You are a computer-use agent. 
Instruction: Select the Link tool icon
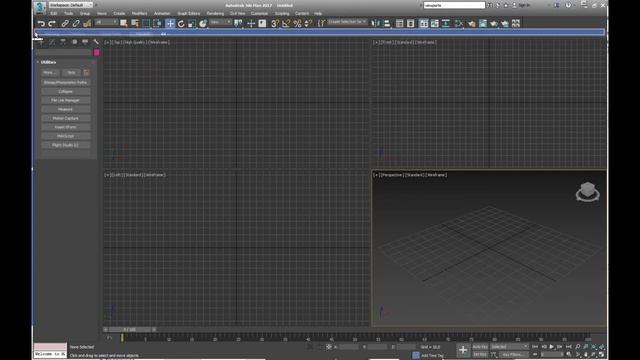coord(65,23)
